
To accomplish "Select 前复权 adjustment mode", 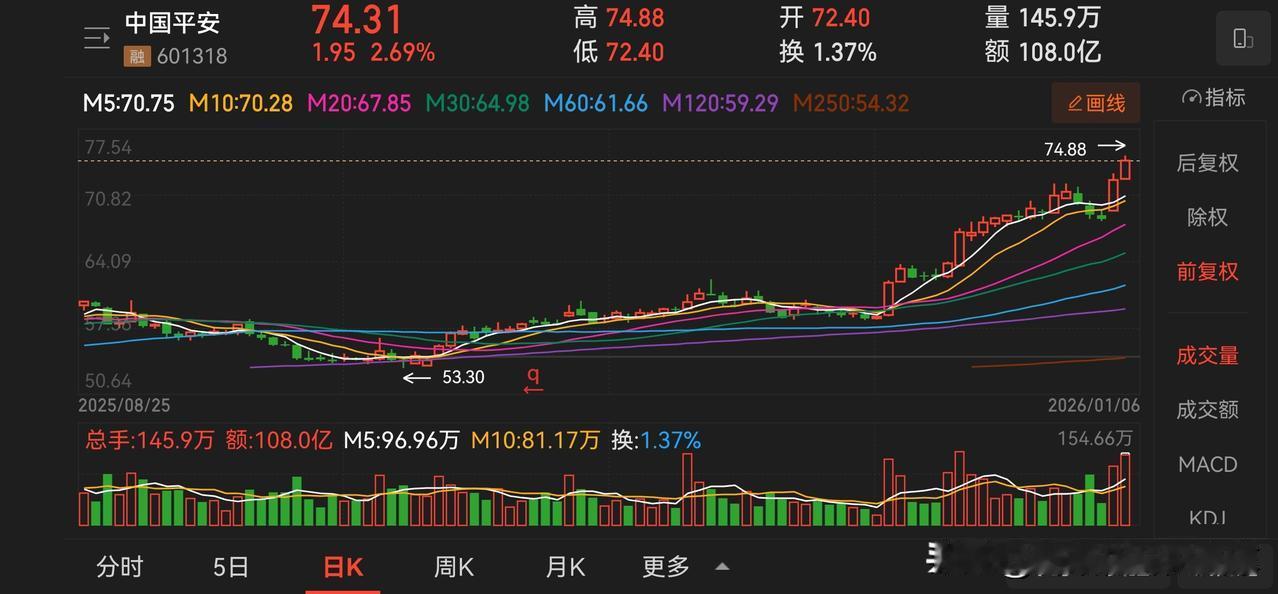I will (x=1207, y=272).
